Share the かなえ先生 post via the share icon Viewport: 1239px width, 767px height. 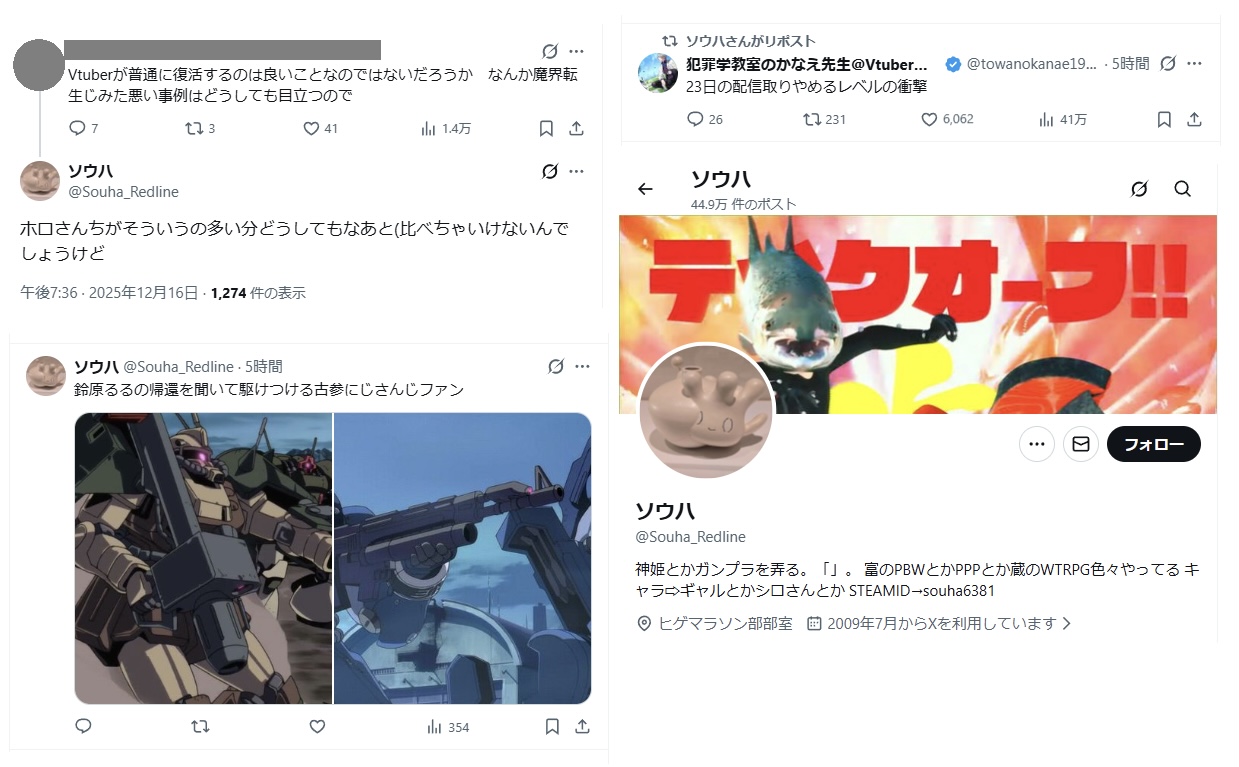click(1194, 119)
